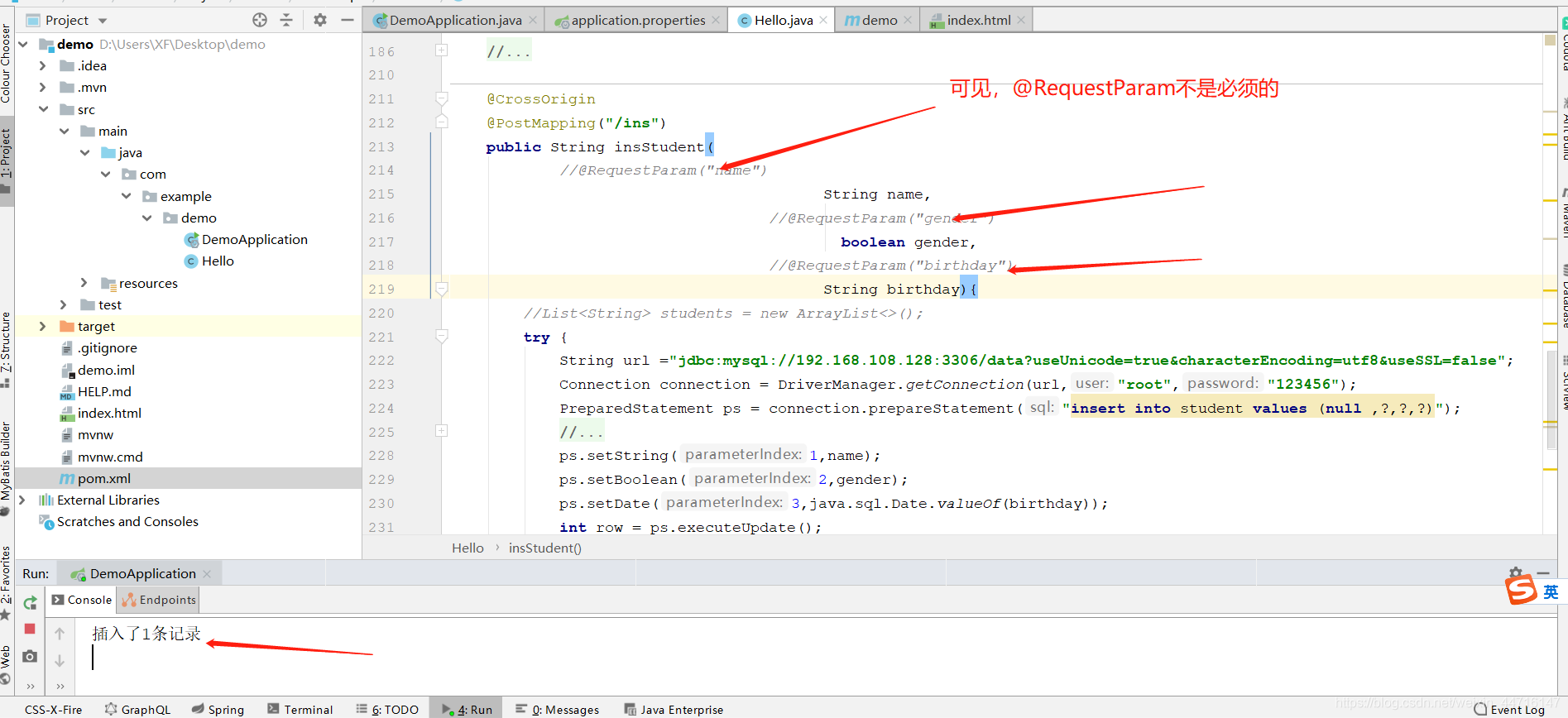The width and height of the screenshot is (1568, 718).
Task: Select HELP.md file in tree
Action: pos(96,391)
